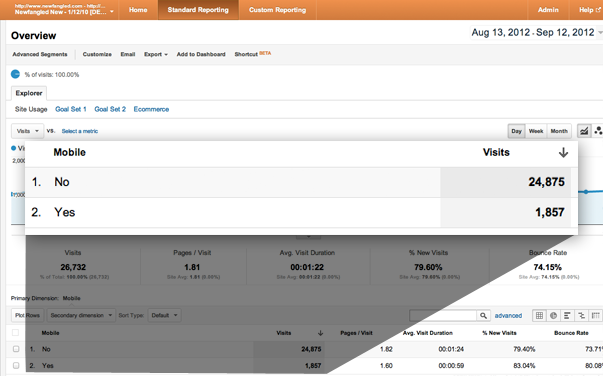603x376 pixels.
Task: Click the 00:00:59 duration cell
Action: click(x=451, y=366)
